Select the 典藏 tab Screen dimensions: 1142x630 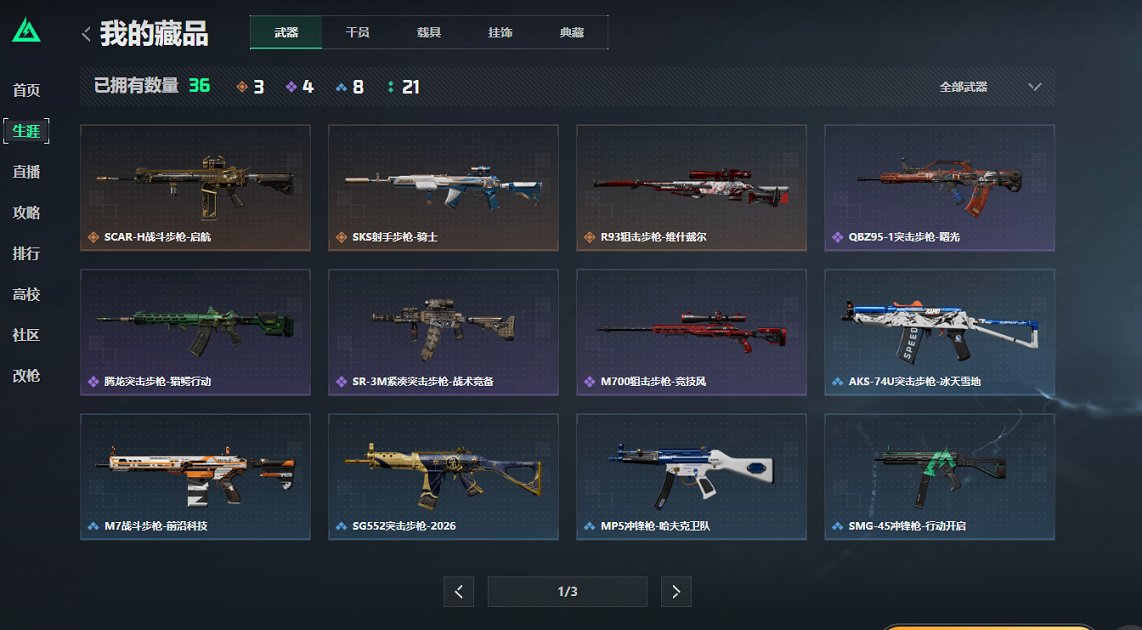[x=572, y=33]
